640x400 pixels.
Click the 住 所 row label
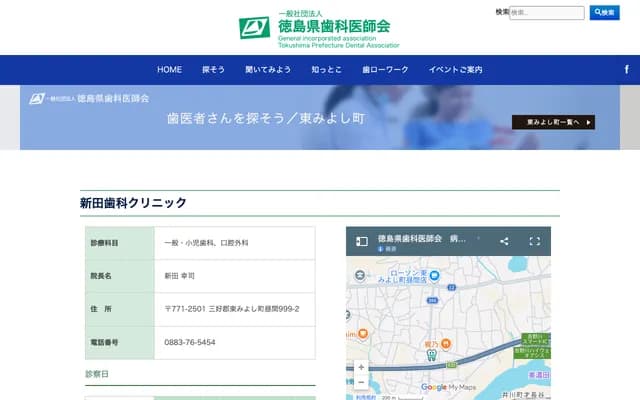click(101, 309)
